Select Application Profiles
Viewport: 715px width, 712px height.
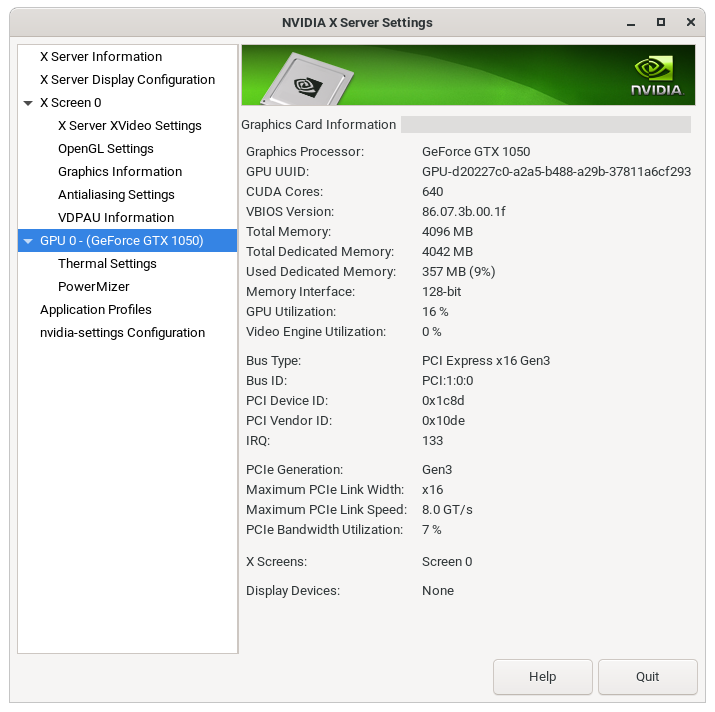(x=95, y=310)
